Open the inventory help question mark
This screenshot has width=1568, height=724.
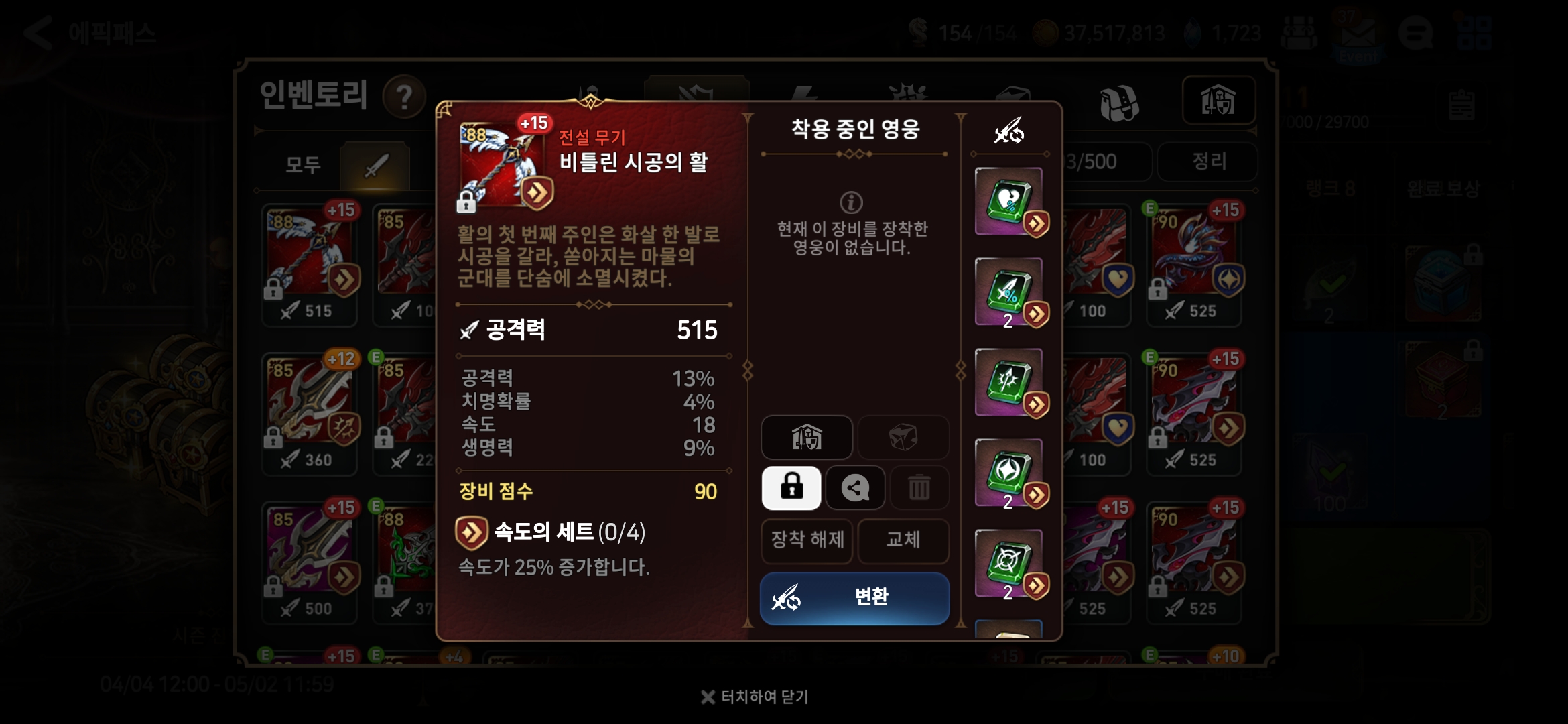click(x=404, y=98)
